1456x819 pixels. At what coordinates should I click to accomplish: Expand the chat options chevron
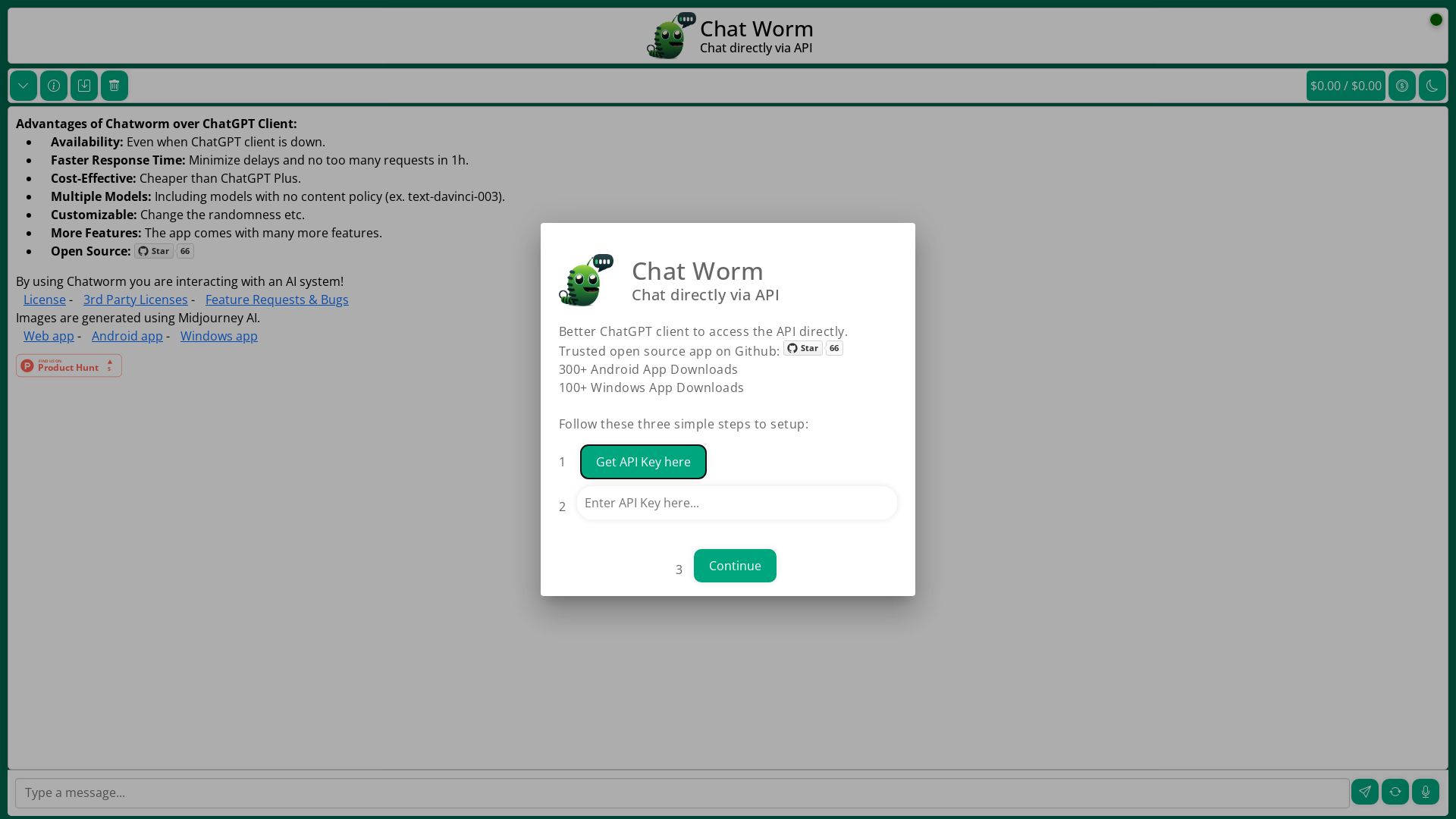tap(24, 86)
